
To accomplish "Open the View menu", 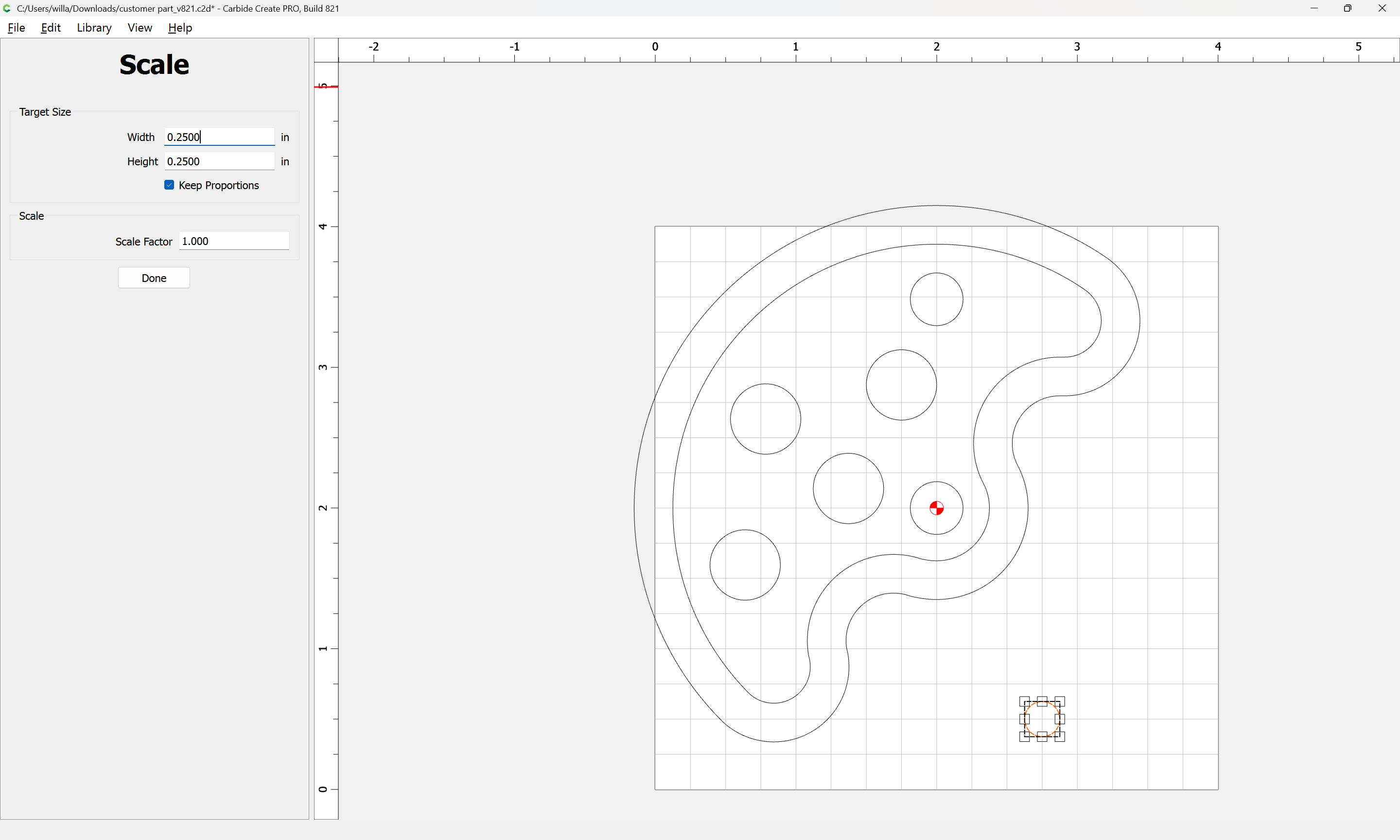I will tap(140, 28).
